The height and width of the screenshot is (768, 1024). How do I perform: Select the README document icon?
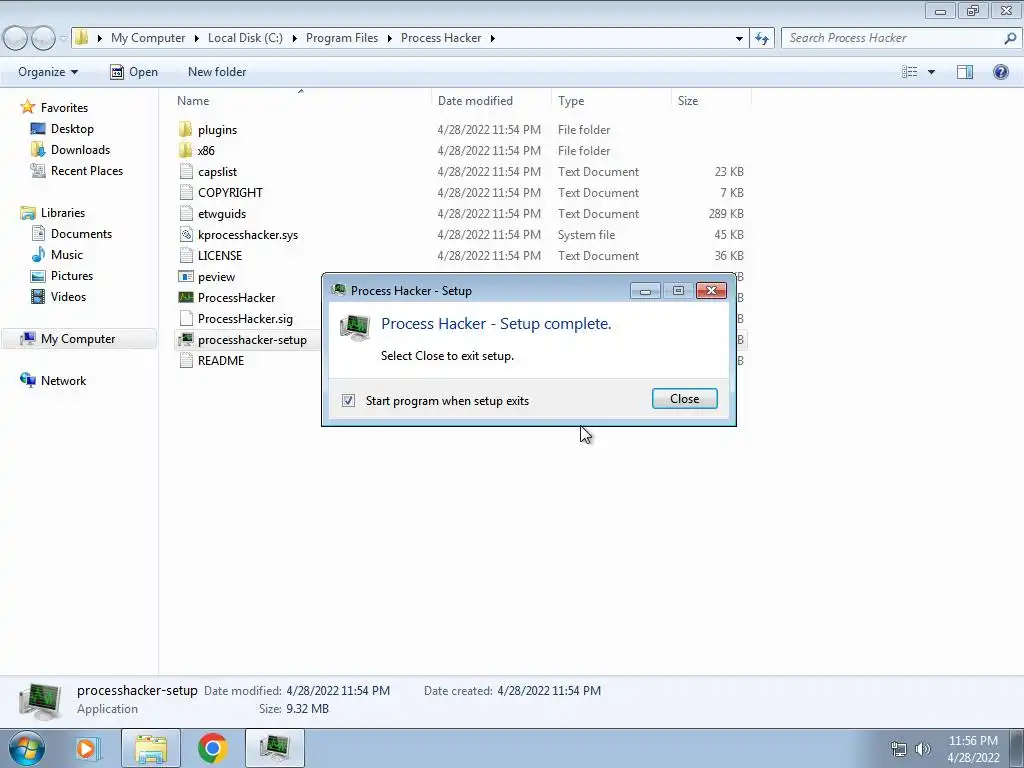tap(186, 360)
